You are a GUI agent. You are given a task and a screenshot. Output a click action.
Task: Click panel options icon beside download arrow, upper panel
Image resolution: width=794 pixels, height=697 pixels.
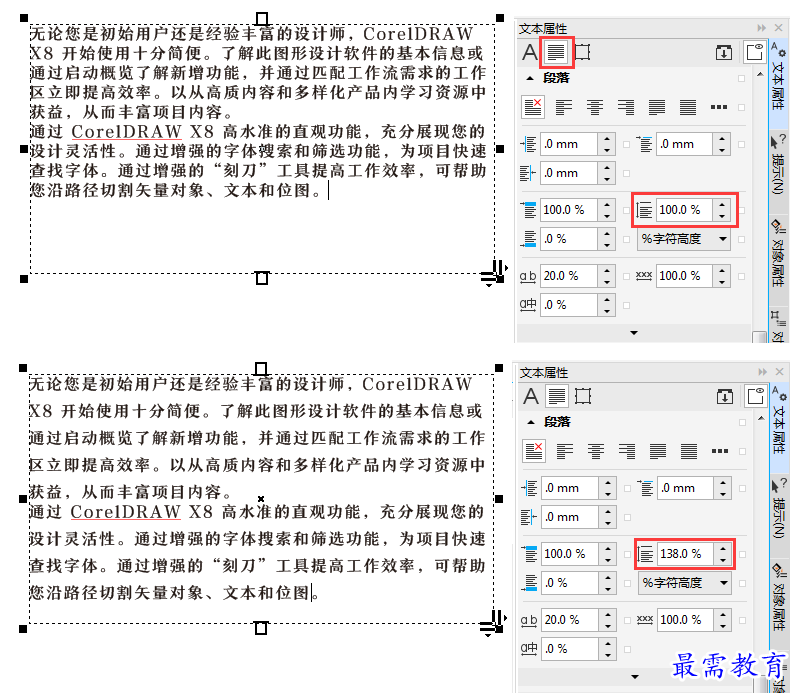[x=755, y=52]
